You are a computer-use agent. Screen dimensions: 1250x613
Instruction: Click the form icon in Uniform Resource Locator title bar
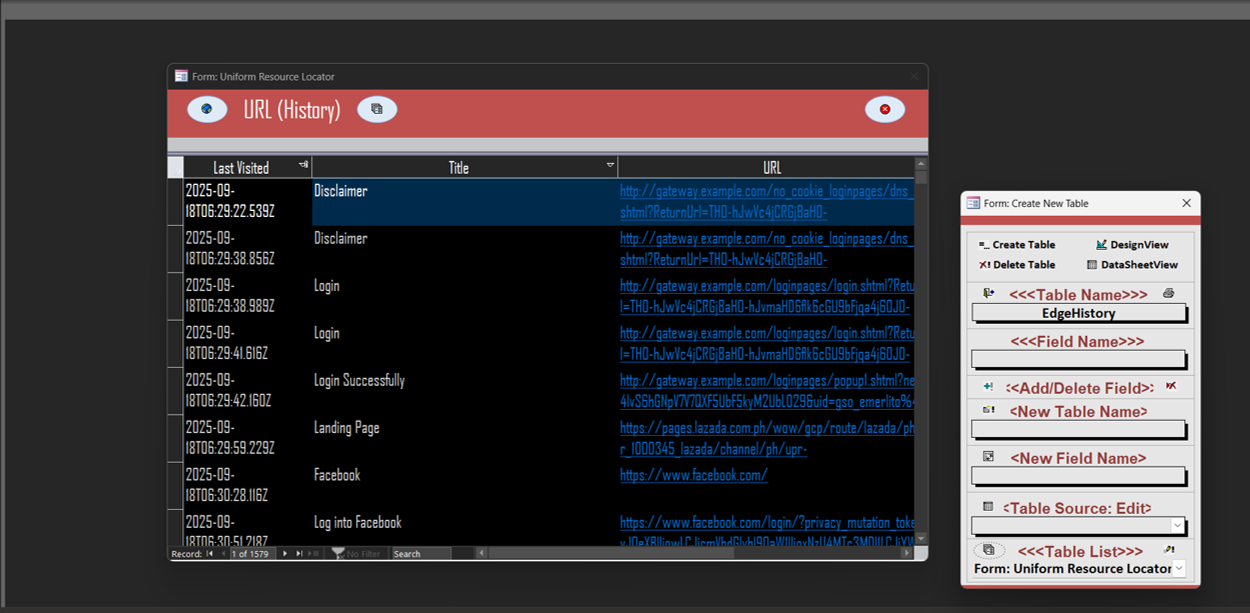coord(181,76)
